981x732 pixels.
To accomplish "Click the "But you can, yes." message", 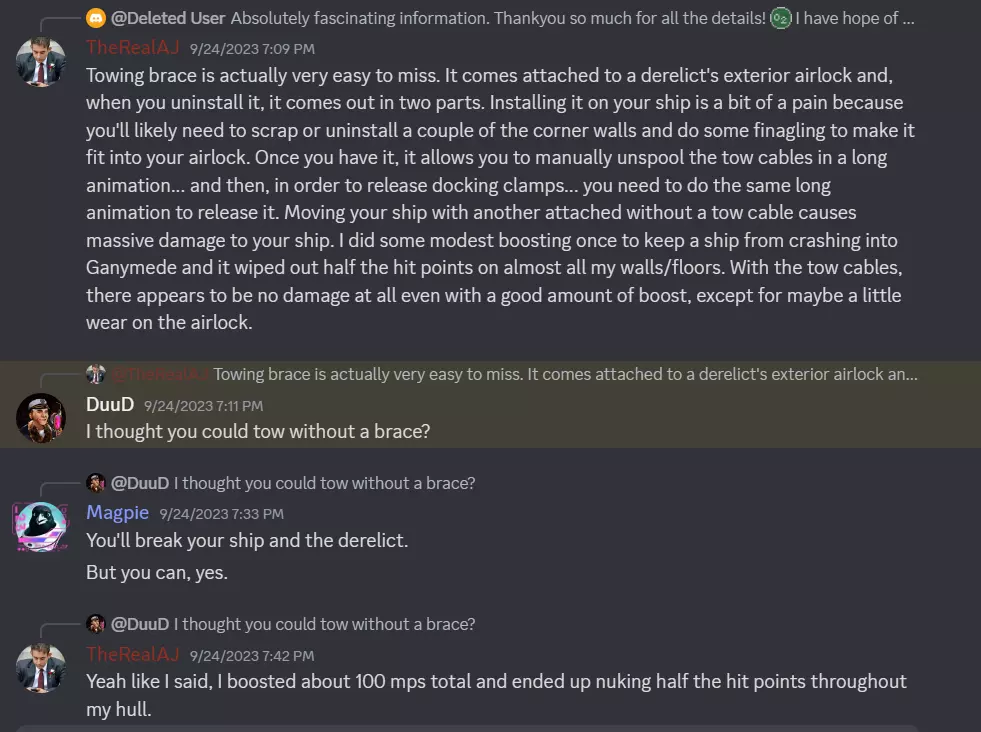I will pos(157,573).
